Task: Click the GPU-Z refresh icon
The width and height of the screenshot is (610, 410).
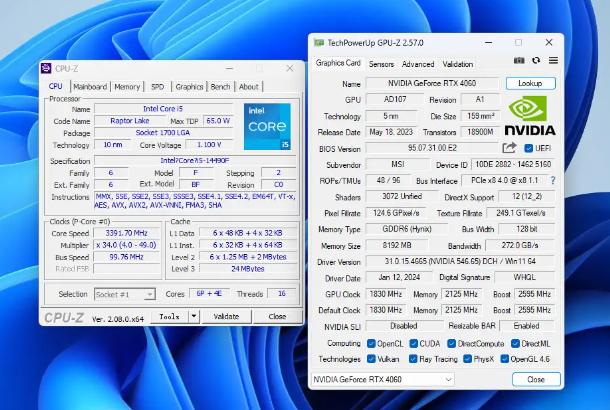Action: point(536,60)
